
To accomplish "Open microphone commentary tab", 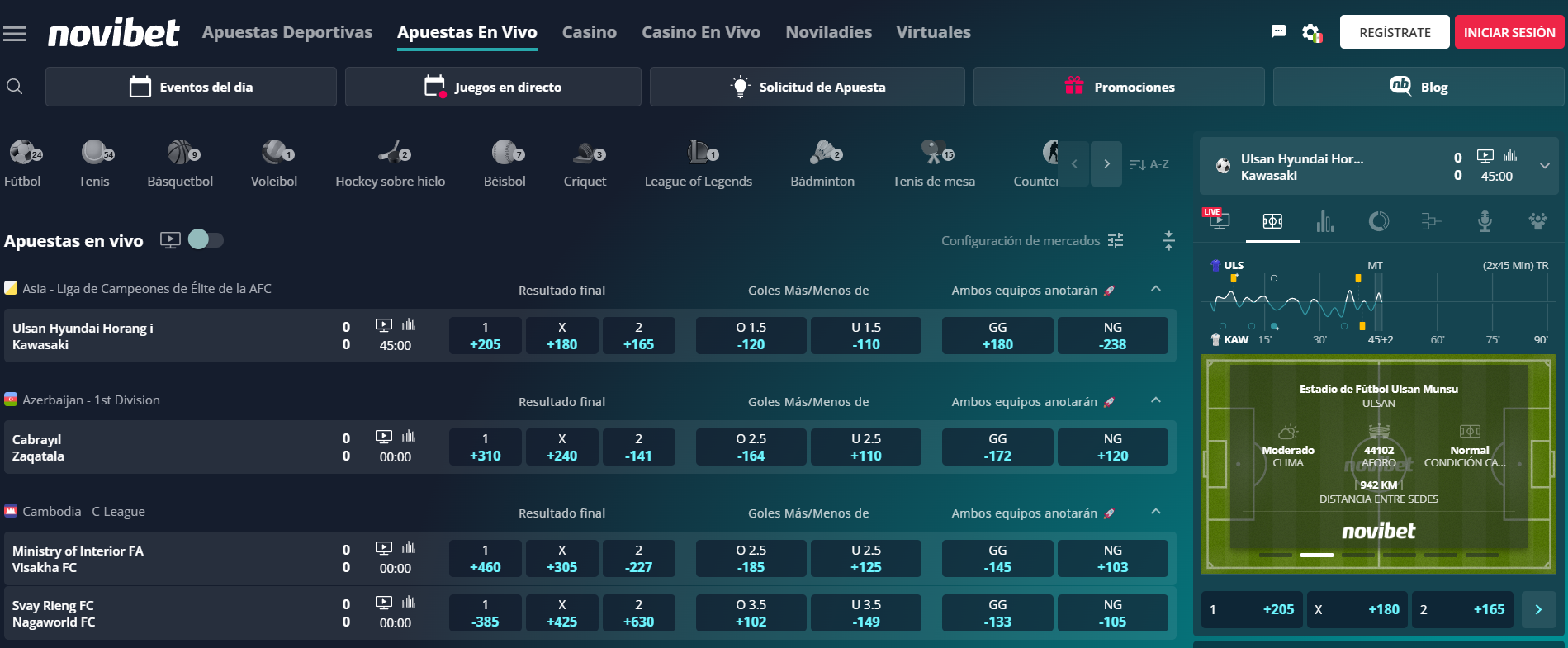I will point(1485,221).
